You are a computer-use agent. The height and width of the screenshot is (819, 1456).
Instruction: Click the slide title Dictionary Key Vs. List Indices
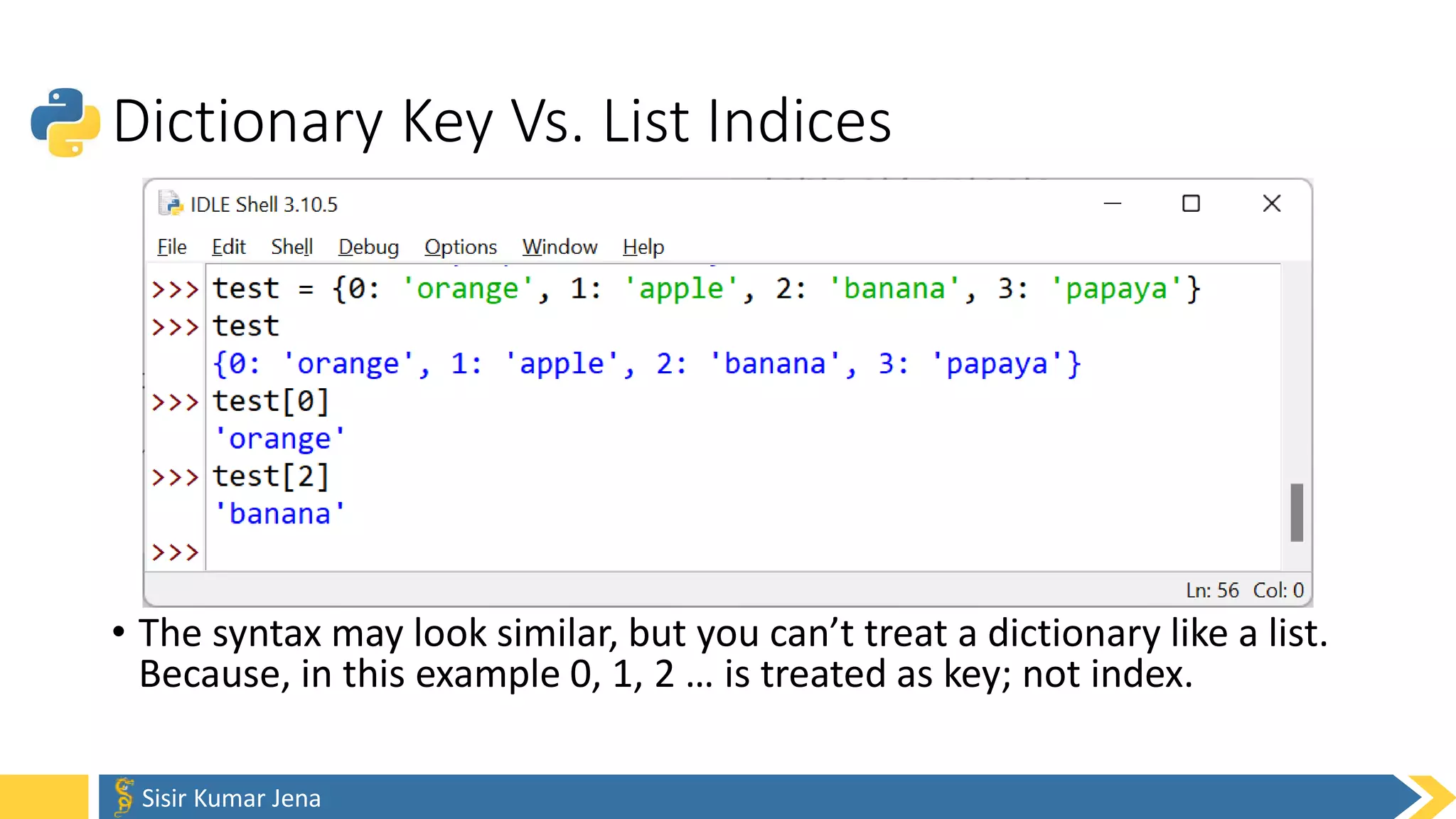(502, 122)
